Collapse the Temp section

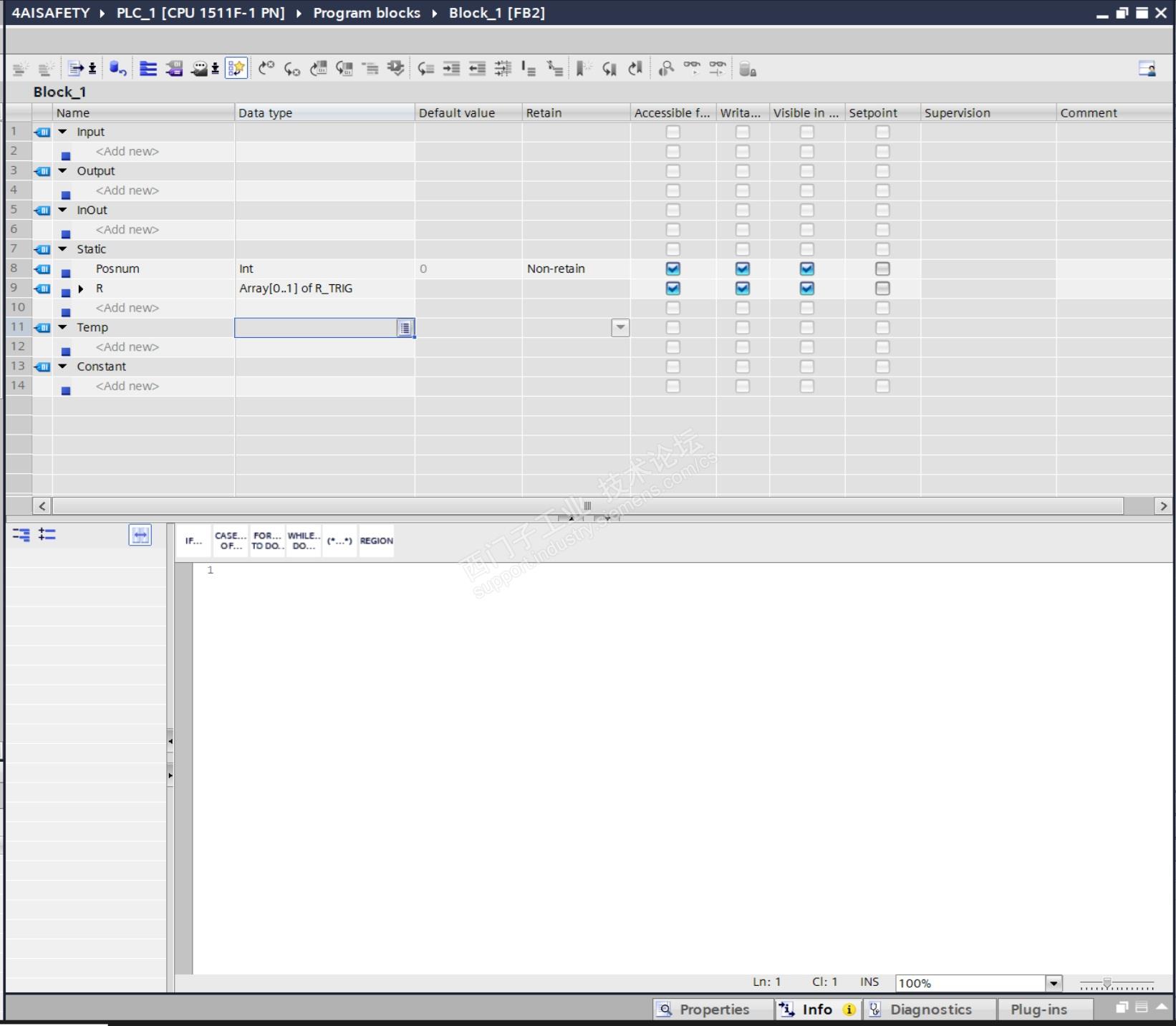tap(62, 327)
